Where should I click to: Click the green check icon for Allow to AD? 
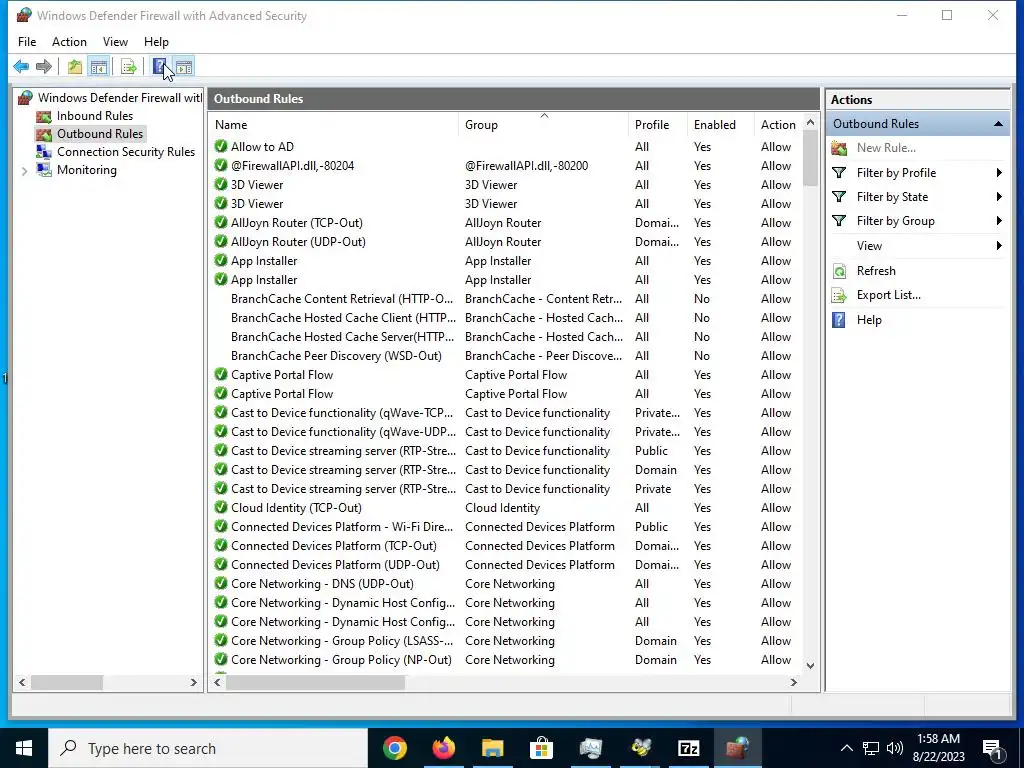pos(221,146)
